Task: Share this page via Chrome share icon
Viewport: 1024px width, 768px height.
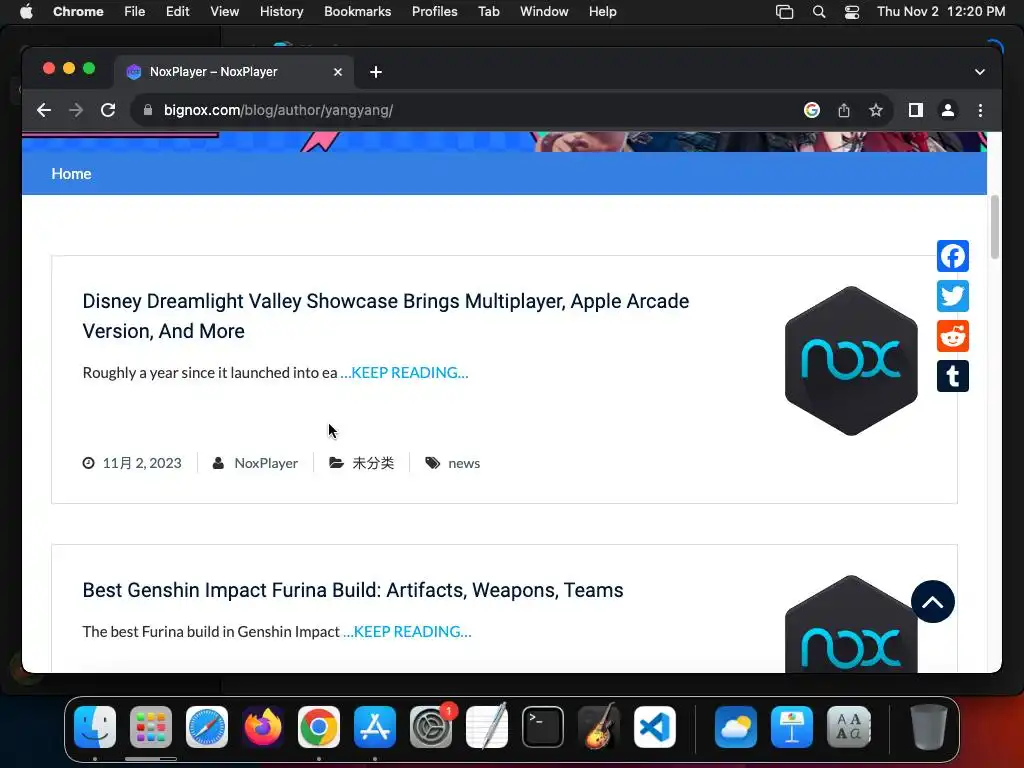Action: (844, 110)
